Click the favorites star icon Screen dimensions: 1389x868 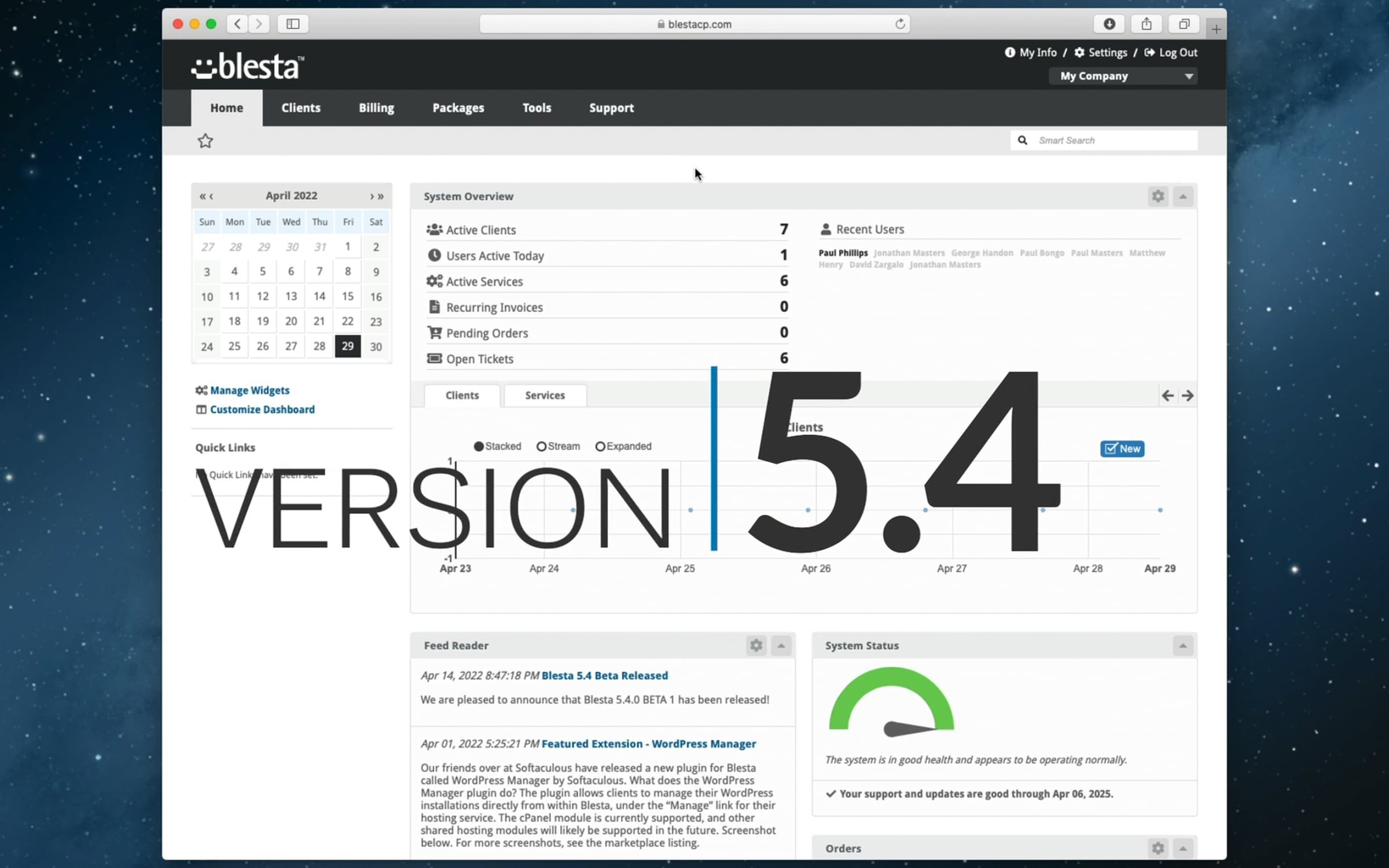pos(205,141)
